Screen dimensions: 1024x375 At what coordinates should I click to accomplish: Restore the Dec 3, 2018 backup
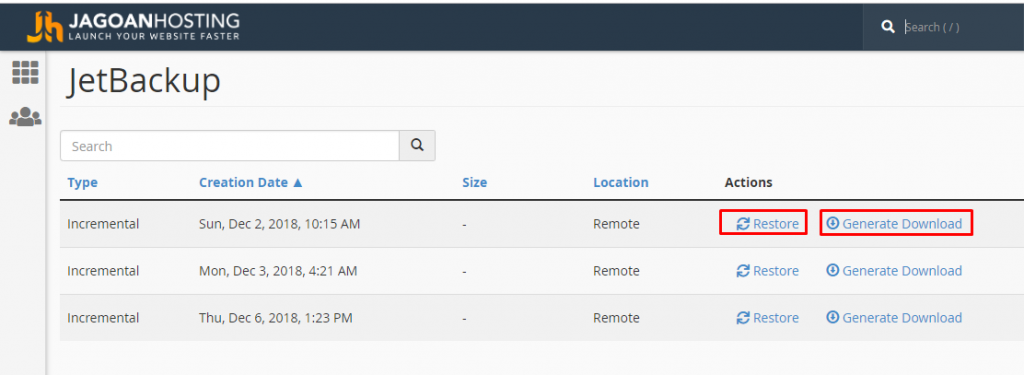(767, 270)
